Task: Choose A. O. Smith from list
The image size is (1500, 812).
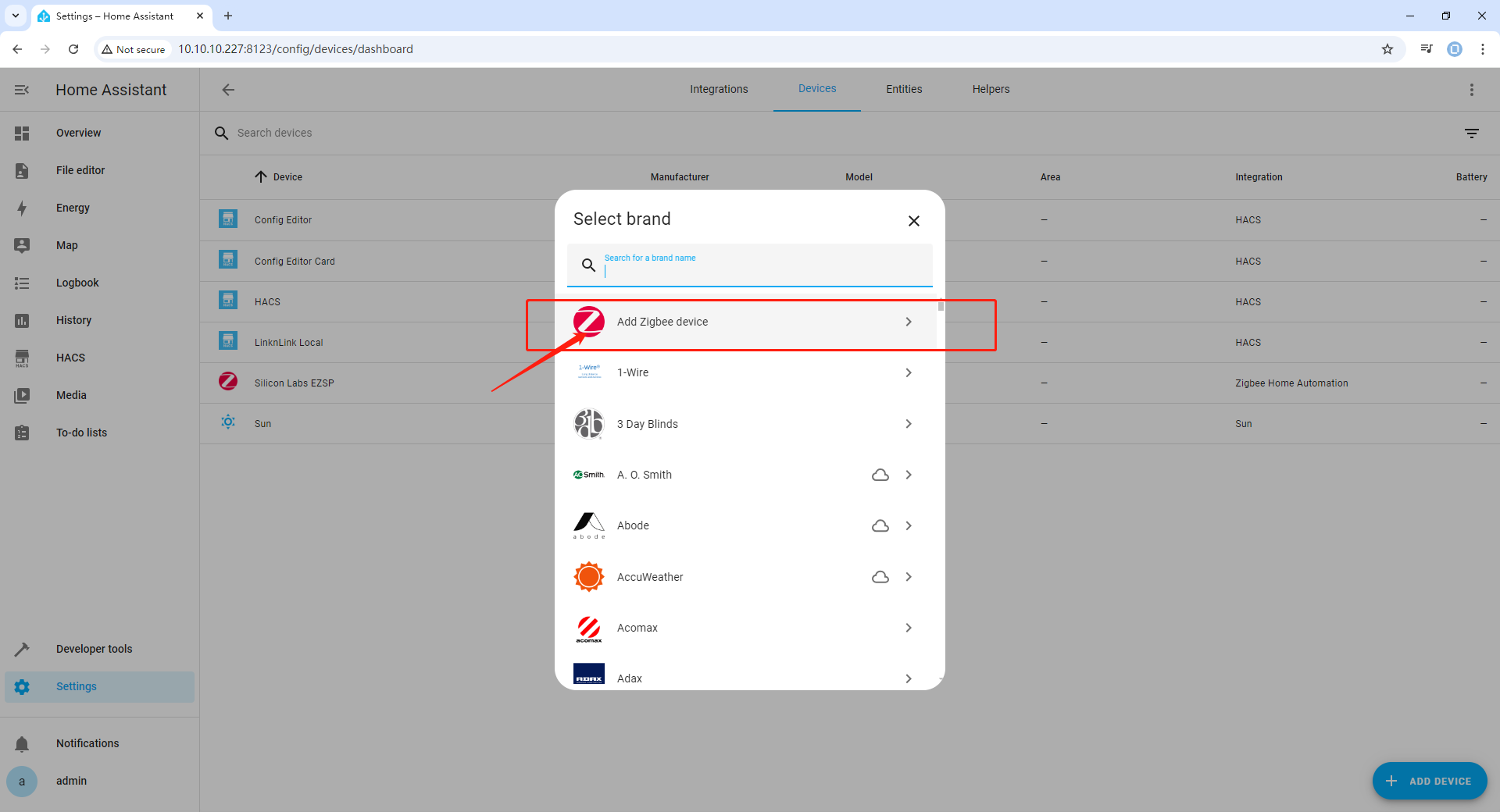Action: [x=645, y=475]
